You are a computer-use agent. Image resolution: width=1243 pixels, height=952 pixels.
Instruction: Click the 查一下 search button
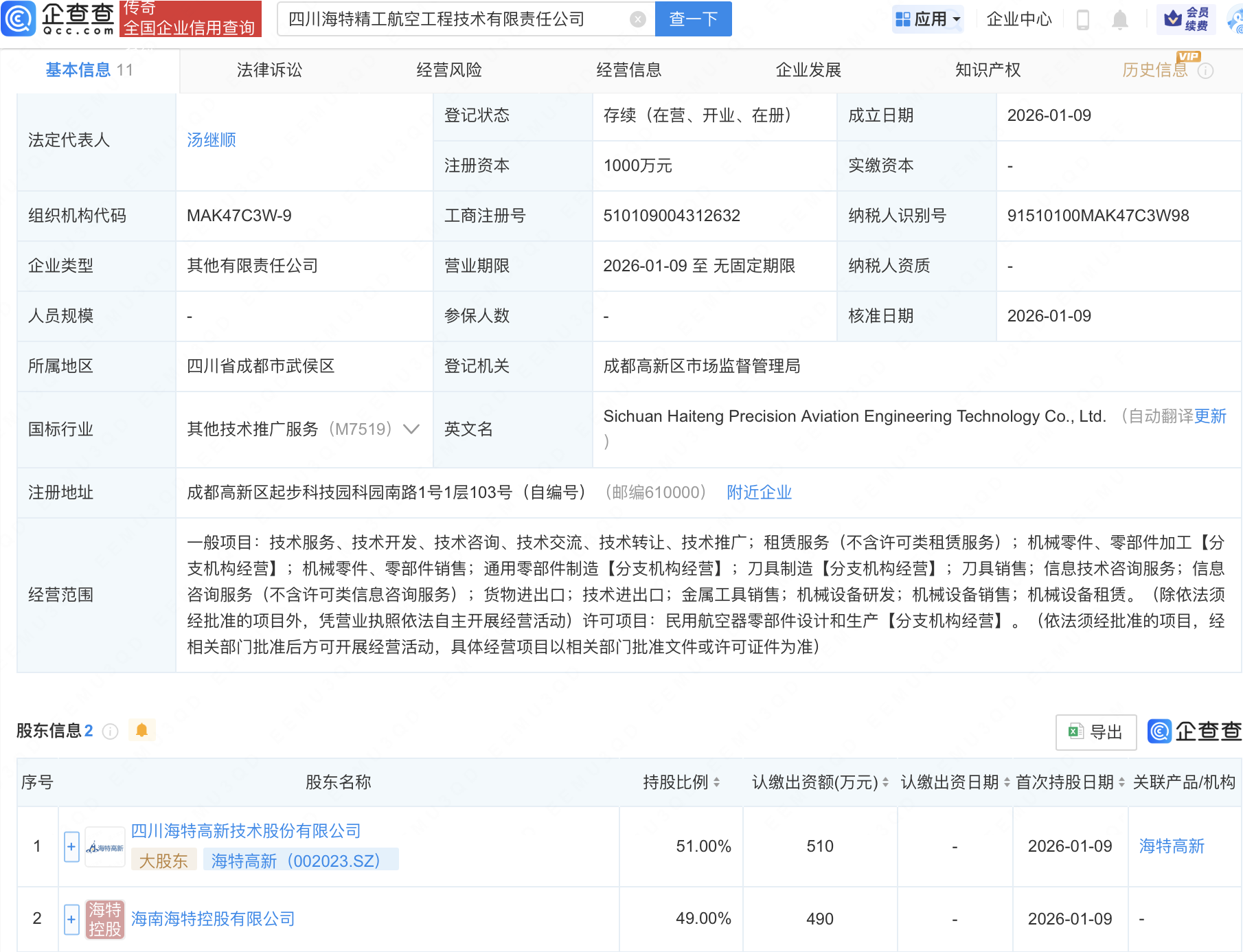pyautogui.click(x=693, y=19)
